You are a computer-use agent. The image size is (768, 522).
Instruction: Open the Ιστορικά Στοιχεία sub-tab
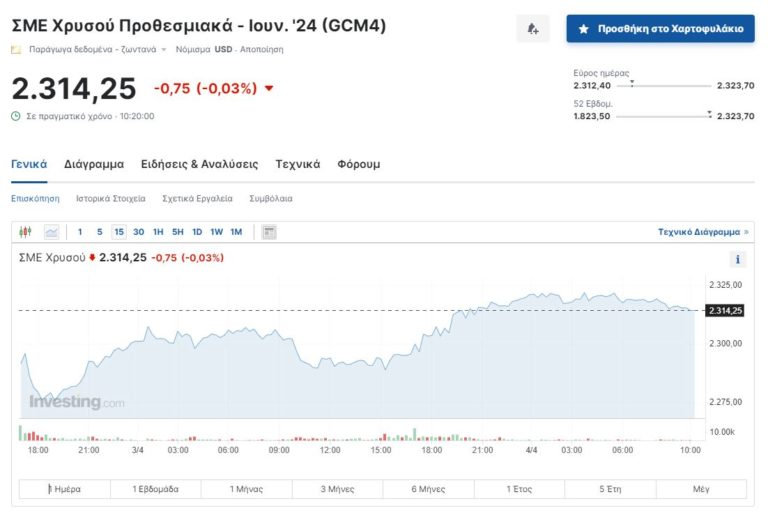[110, 198]
